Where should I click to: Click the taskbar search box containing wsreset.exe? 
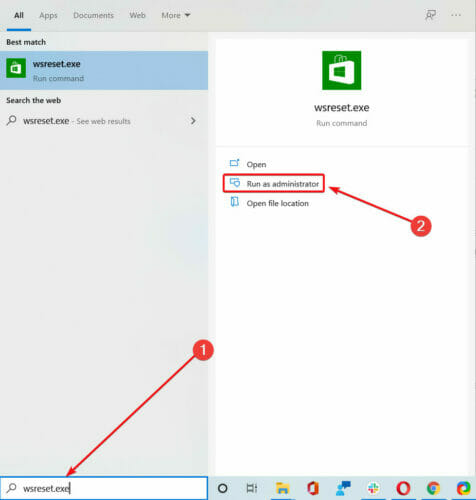[104, 488]
